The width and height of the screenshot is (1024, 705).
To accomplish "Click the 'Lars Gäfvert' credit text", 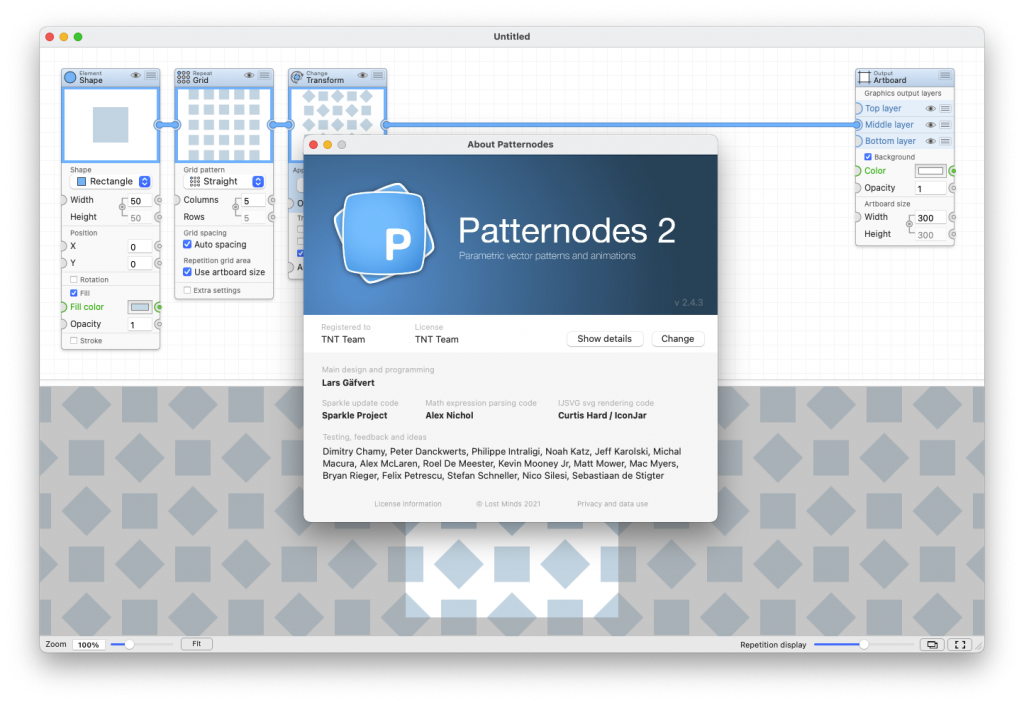I will click(348, 383).
